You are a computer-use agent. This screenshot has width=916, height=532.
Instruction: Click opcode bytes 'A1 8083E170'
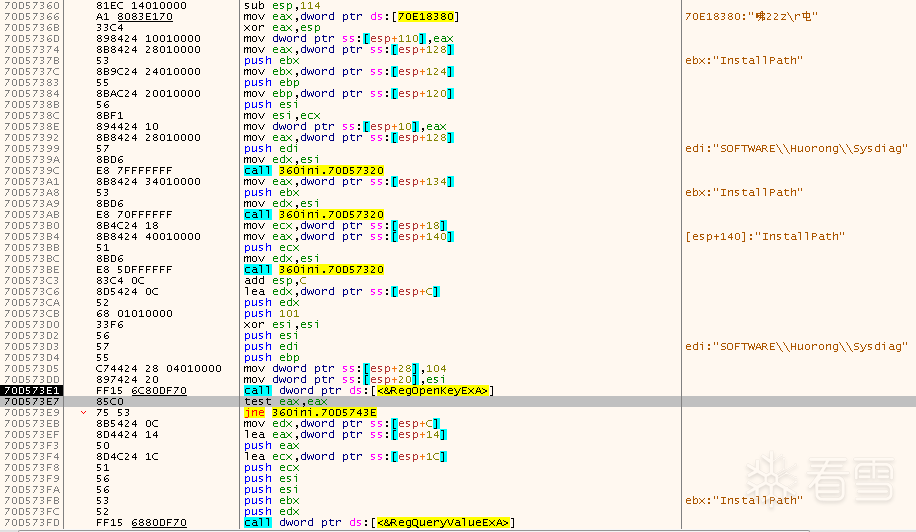[x=134, y=17]
